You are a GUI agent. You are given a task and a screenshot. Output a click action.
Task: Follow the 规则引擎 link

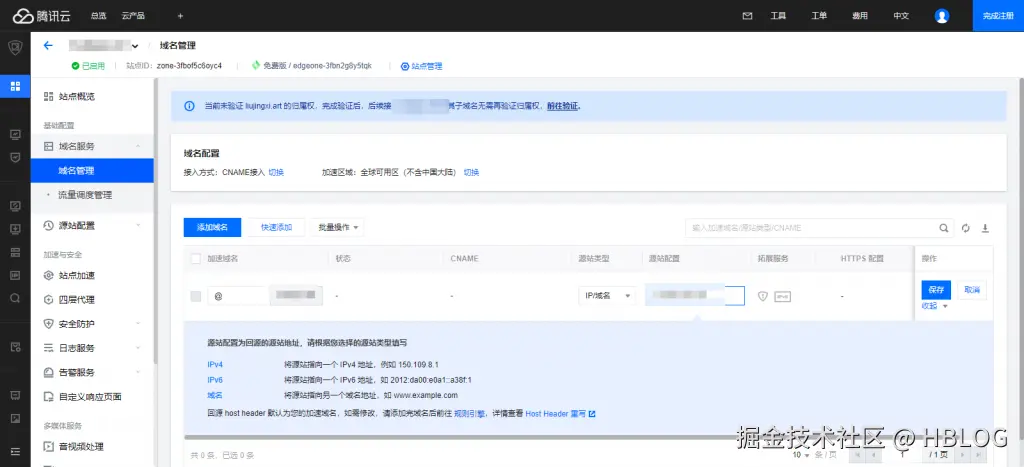click(470, 413)
